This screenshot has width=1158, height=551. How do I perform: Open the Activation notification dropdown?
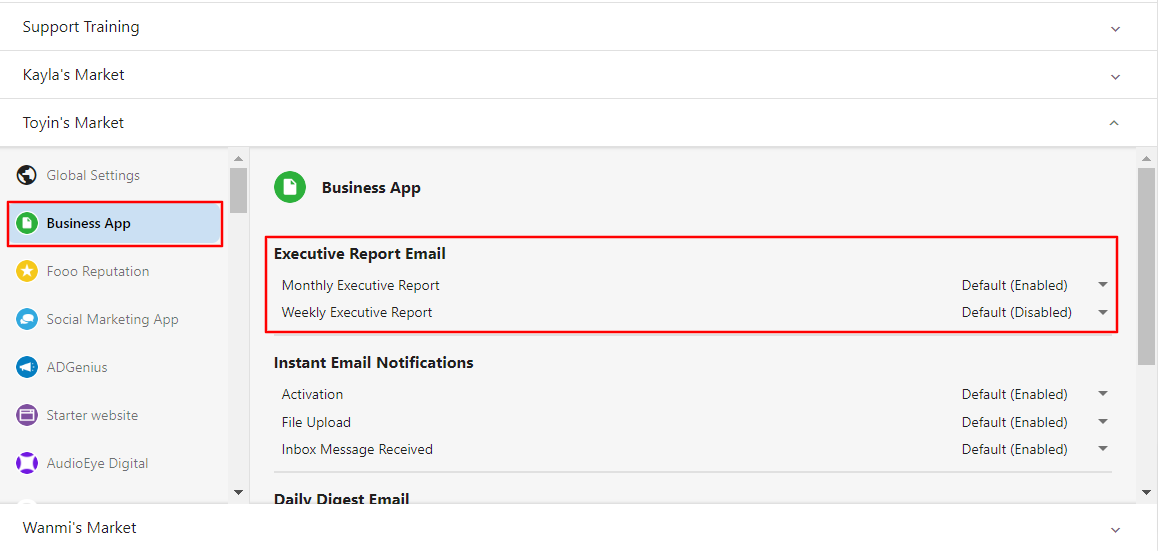tap(1035, 394)
